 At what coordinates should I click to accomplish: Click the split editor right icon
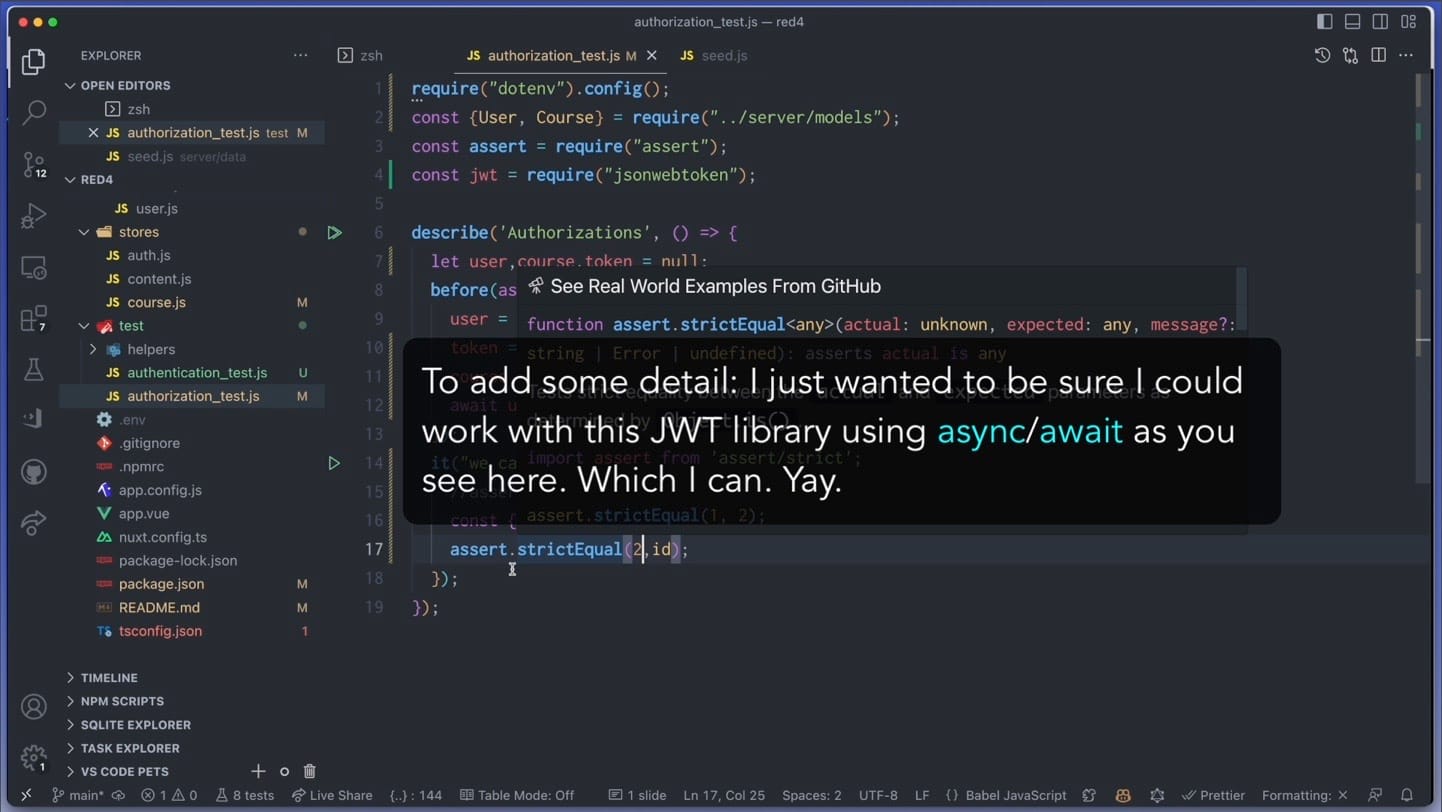[1378, 56]
